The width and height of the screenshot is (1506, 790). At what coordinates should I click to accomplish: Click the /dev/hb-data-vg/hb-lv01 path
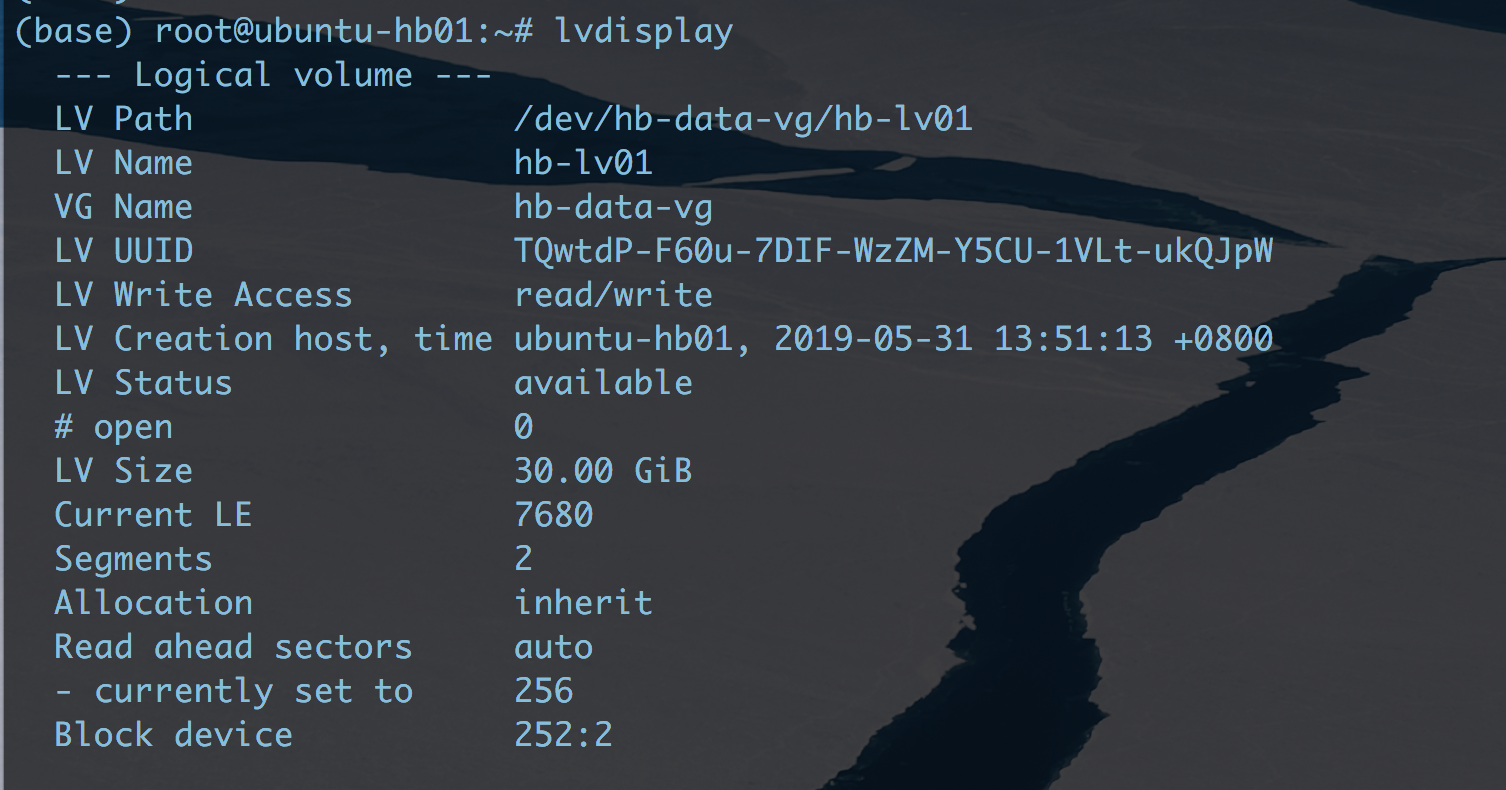742,120
